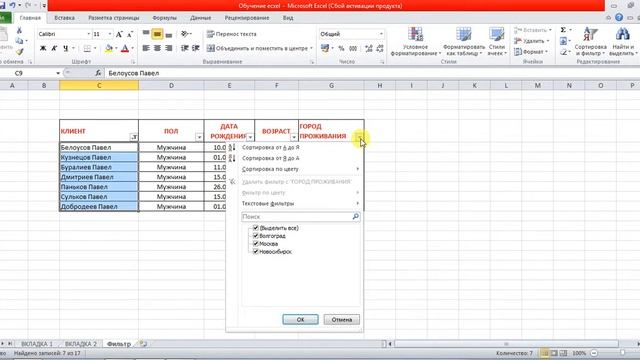This screenshot has height=360, width=640.
Task: Click AutoSum sigma icon
Action: [563, 30]
